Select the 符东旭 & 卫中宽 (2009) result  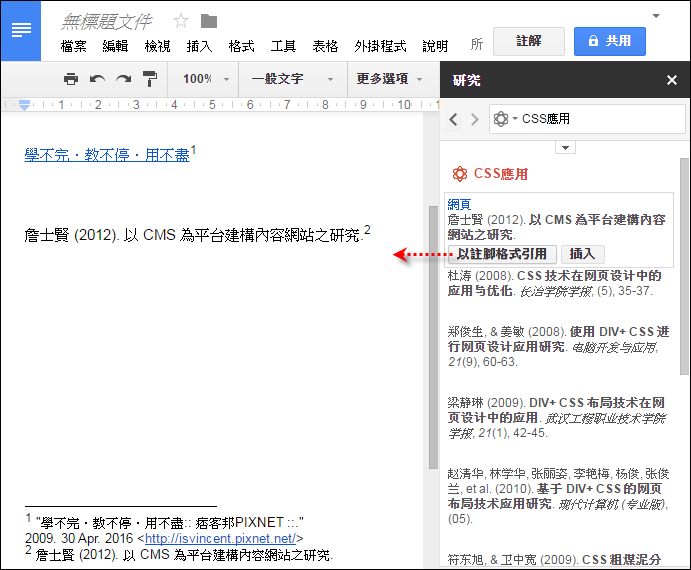click(554, 559)
